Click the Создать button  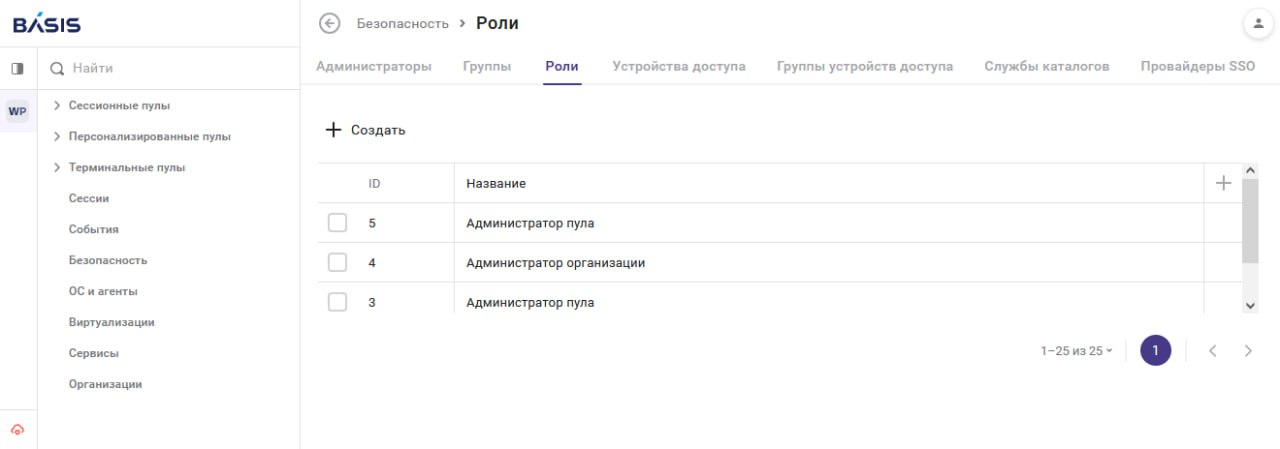point(366,130)
